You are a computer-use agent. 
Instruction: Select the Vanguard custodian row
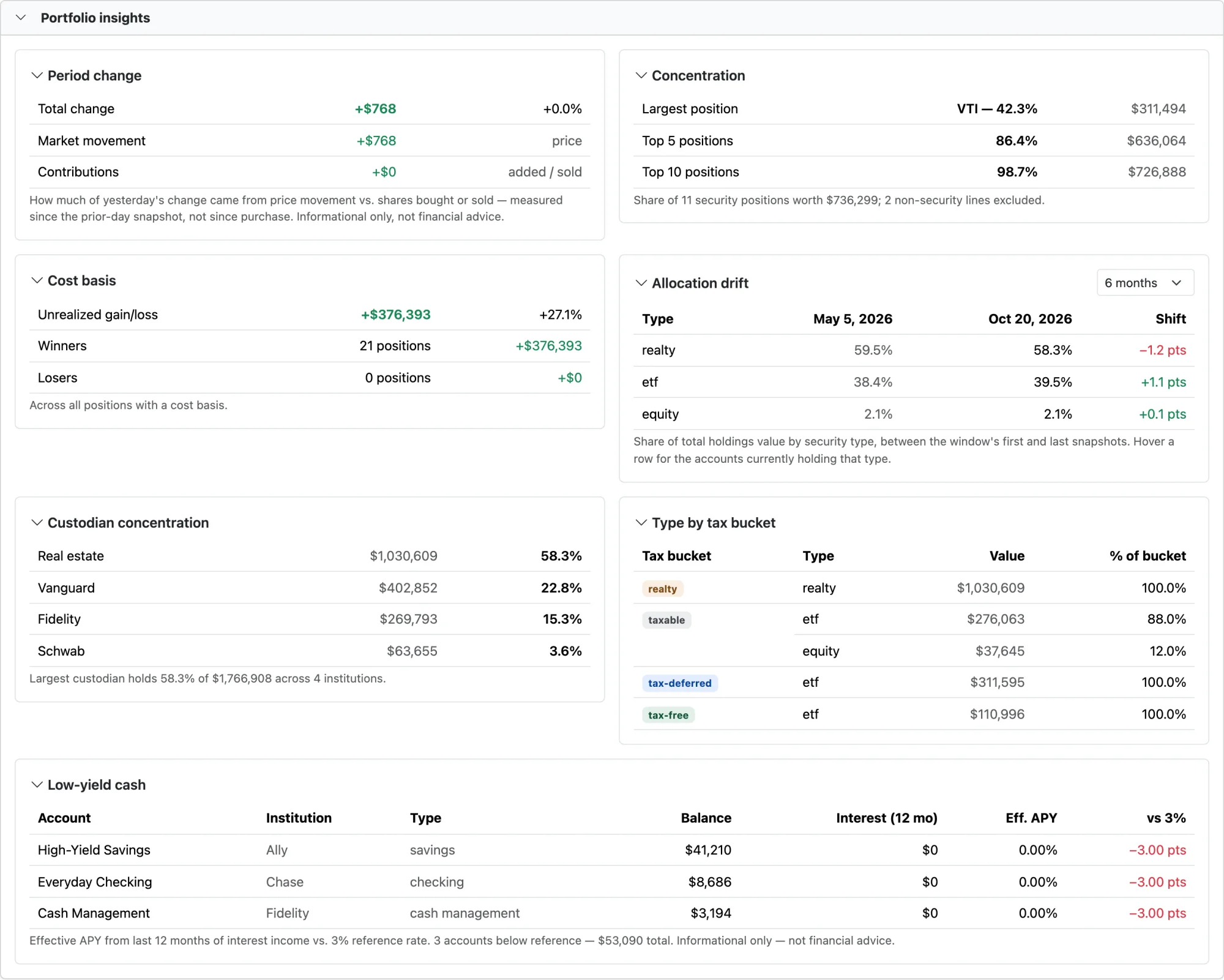(310, 588)
